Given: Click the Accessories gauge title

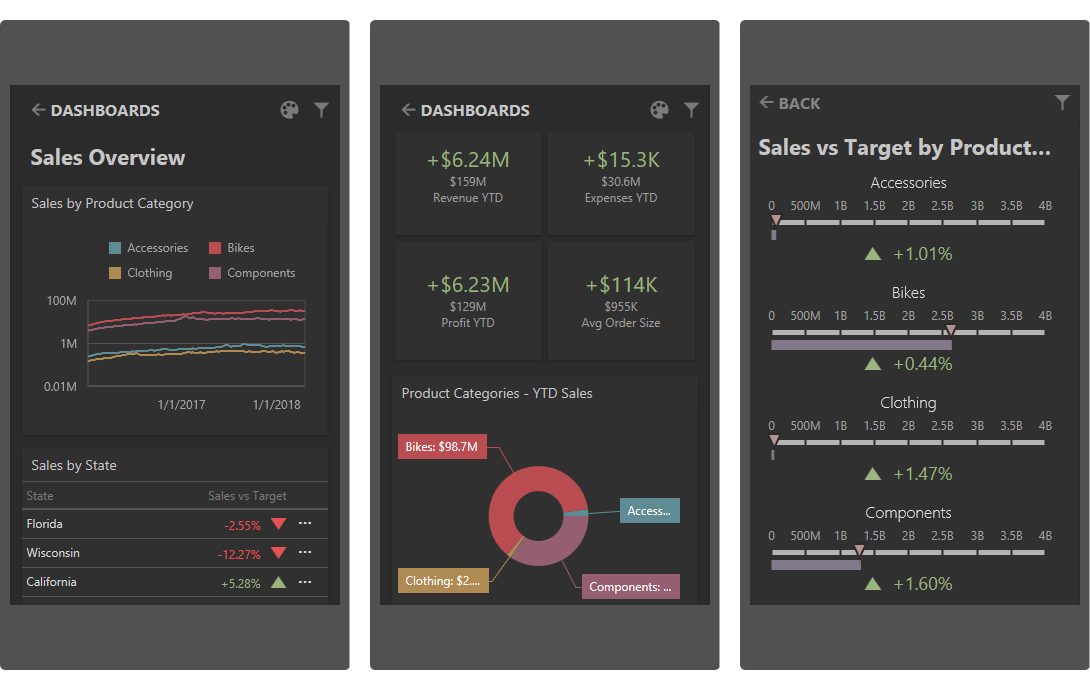Looking at the screenshot, I should coord(909,183).
